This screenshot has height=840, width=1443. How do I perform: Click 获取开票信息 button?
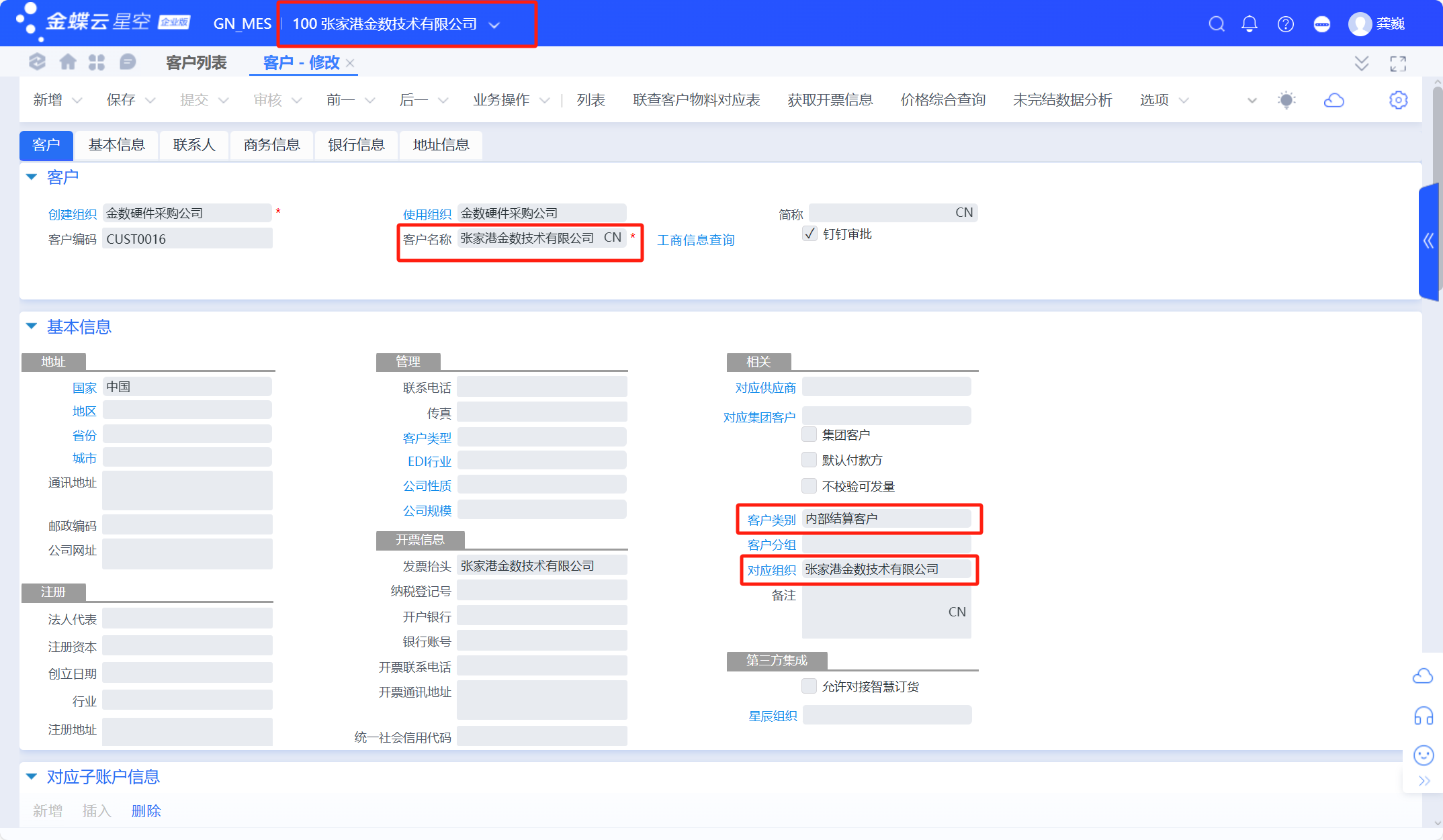(830, 100)
